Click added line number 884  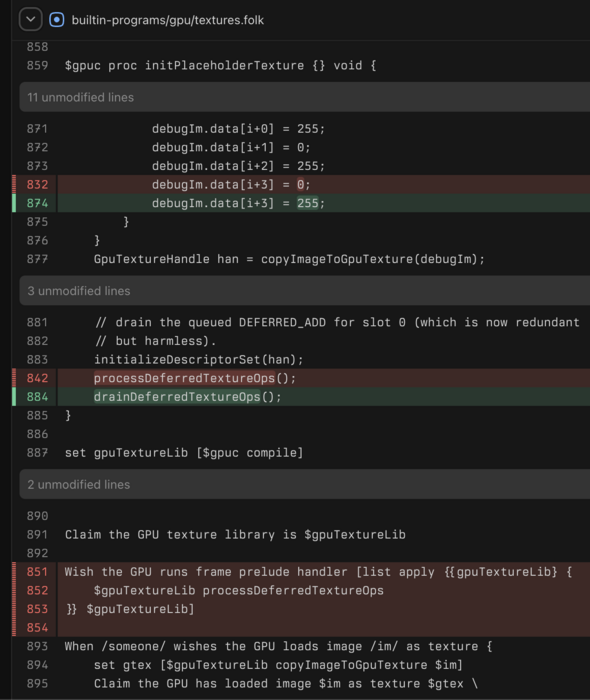pyautogui.click(x=37, y=397)
